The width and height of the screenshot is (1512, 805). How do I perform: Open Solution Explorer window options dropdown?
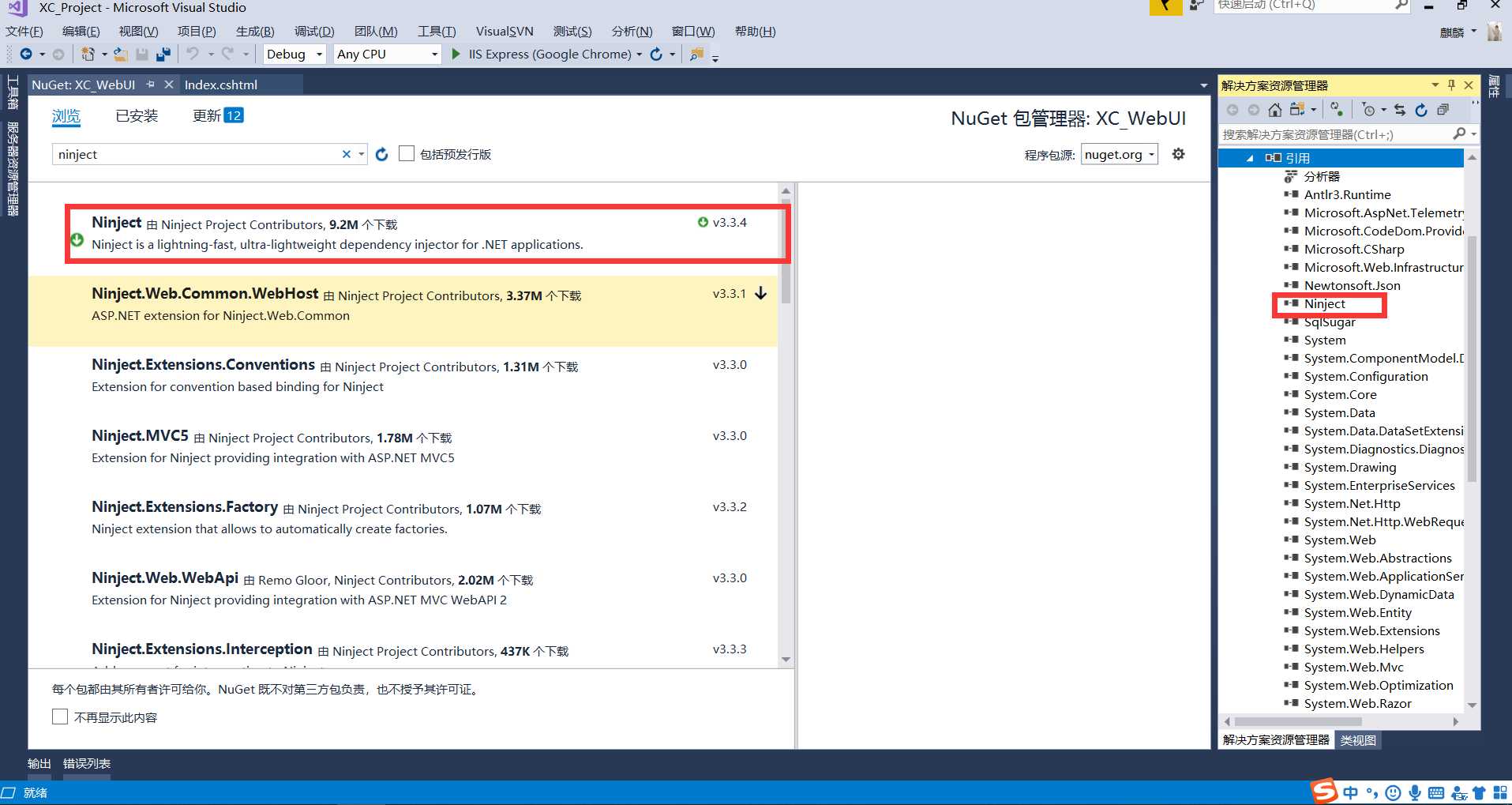[1435, 85]
